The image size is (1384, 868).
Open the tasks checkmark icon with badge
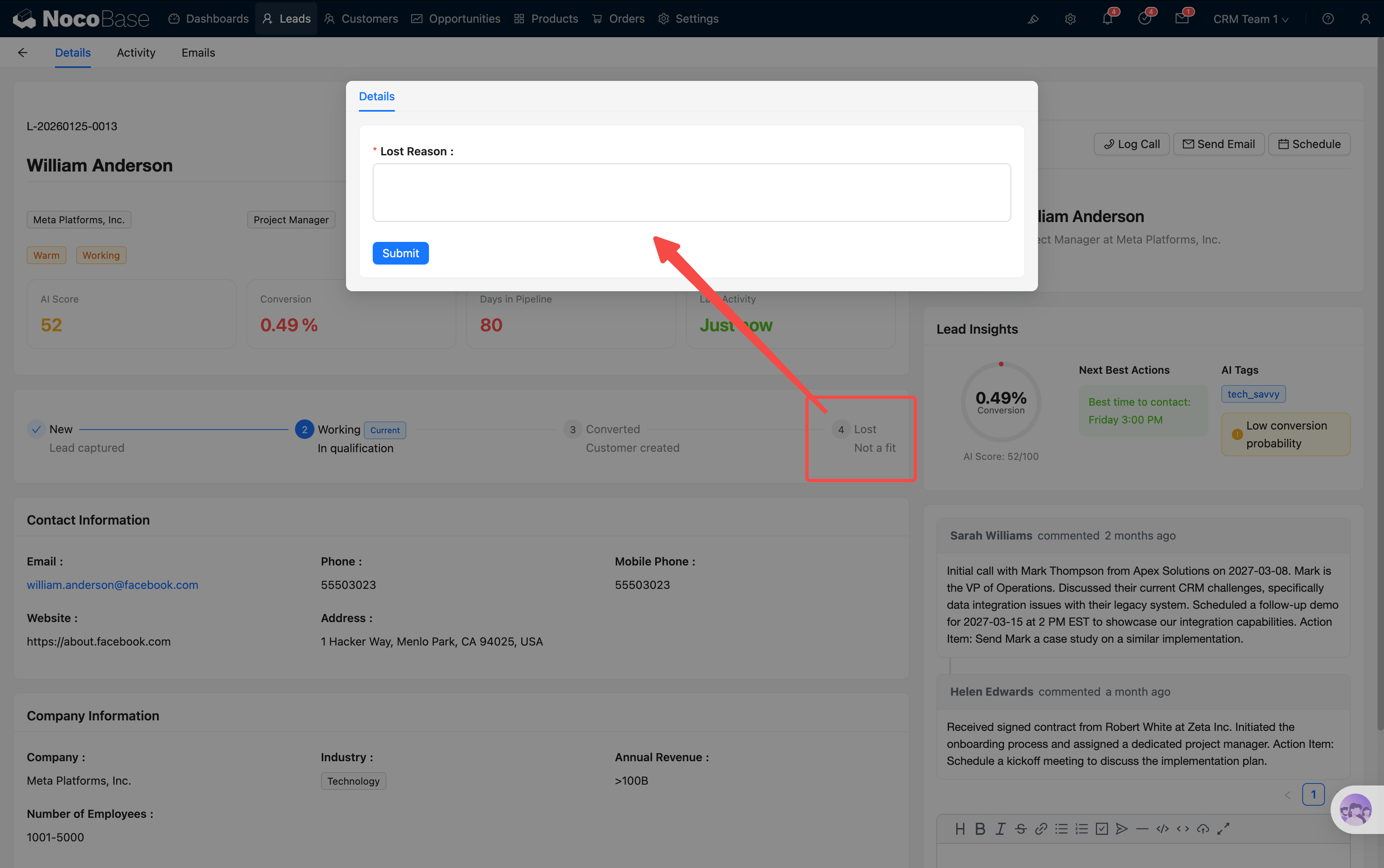coord(1144,19)
